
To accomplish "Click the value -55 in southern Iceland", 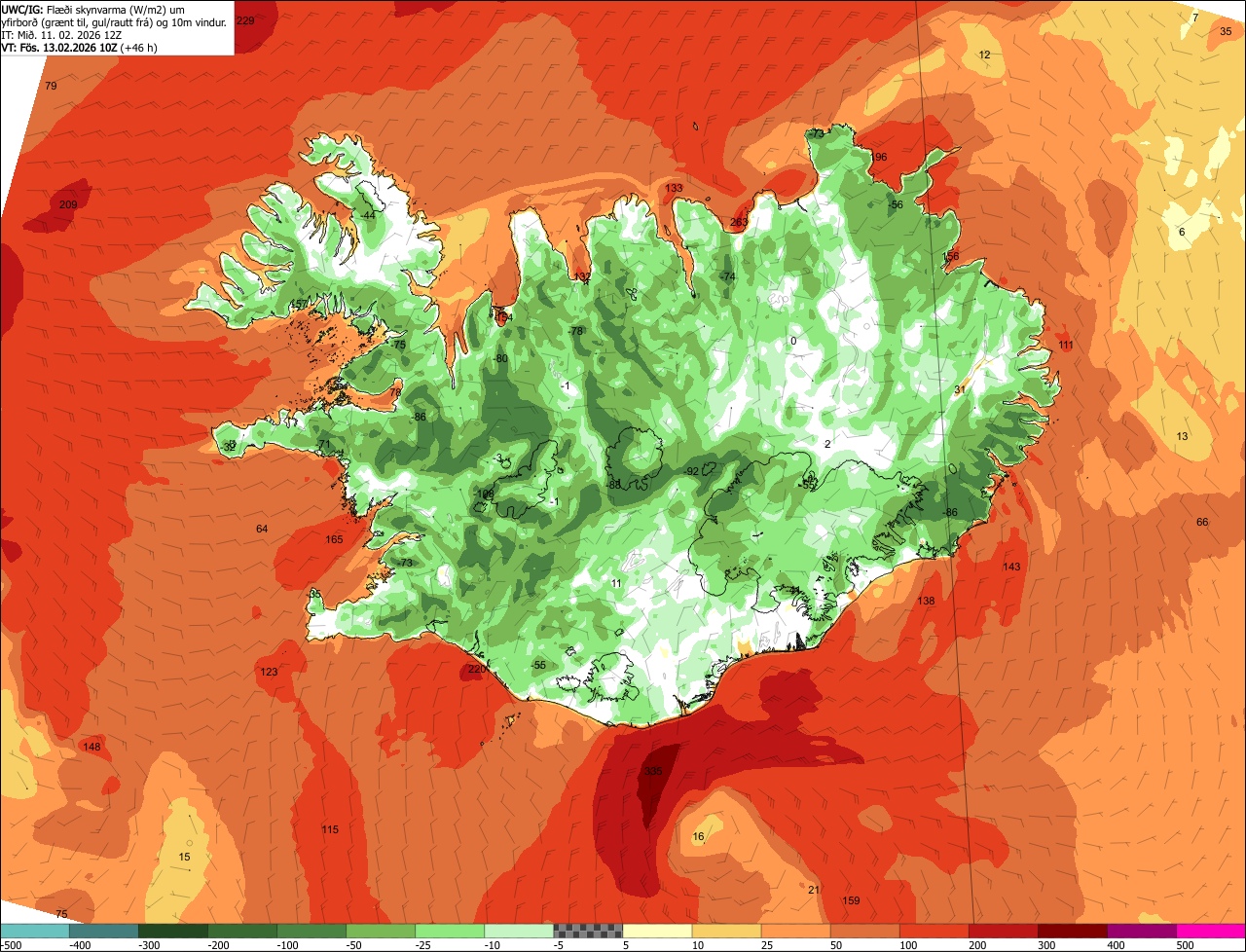I will coord(538,665).
